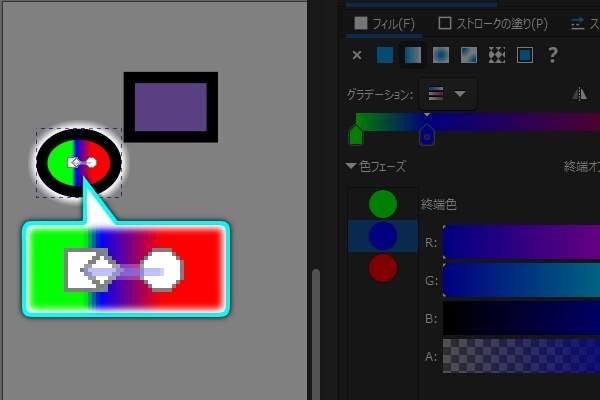Adjust the A alpha slider
This screenshot has width=600, height=400.
point(521,356)
